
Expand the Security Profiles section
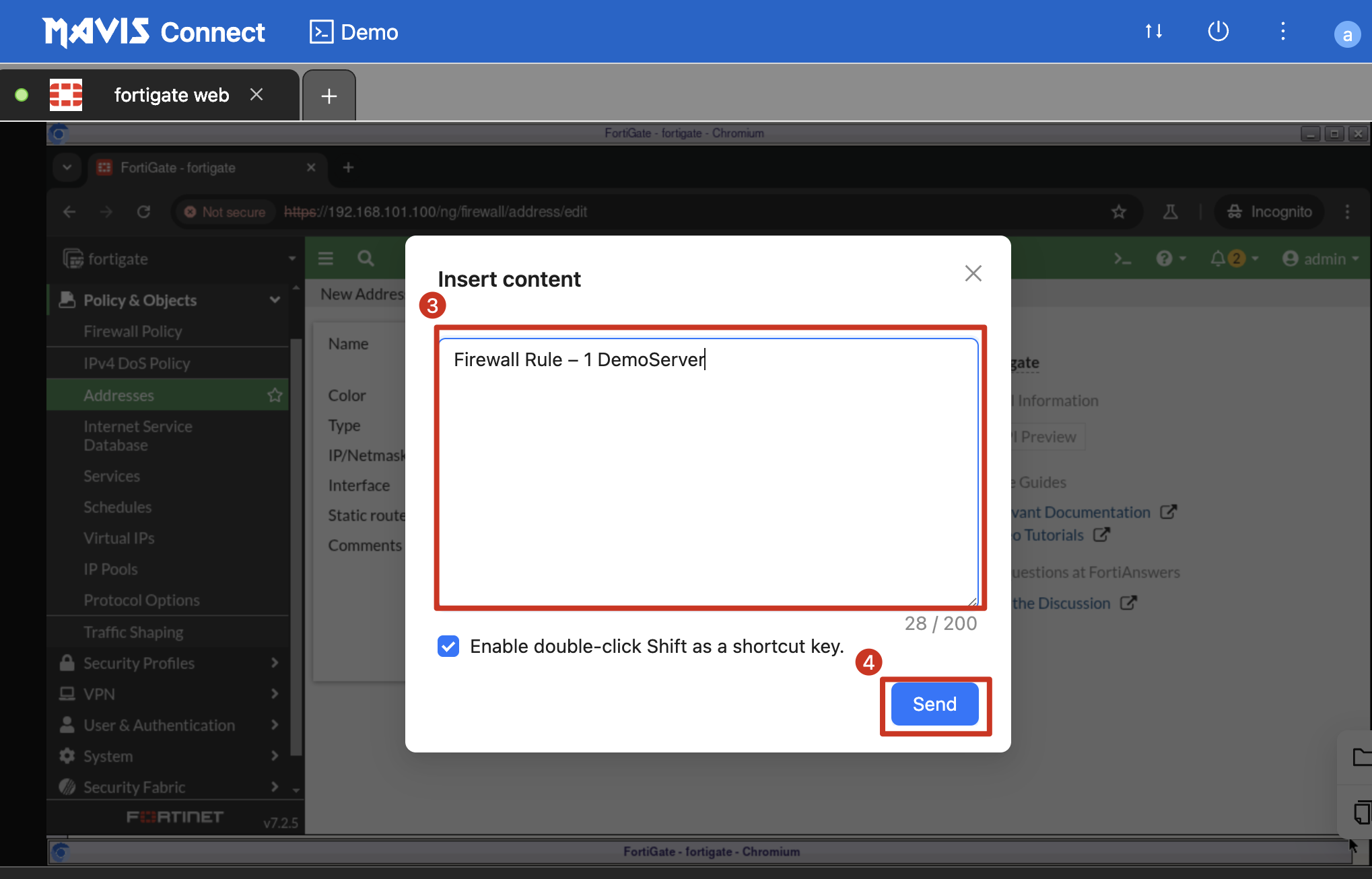pos(137,663)
